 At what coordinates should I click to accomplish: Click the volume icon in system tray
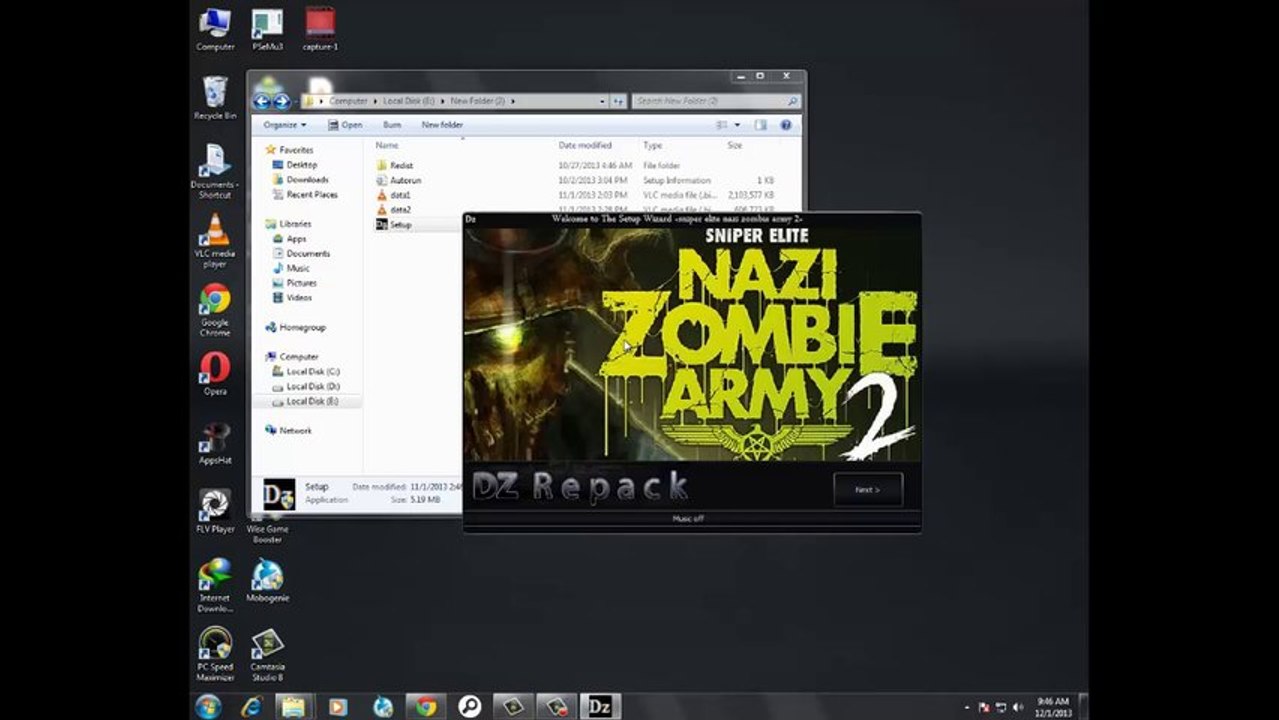(x=1017, y=707)
